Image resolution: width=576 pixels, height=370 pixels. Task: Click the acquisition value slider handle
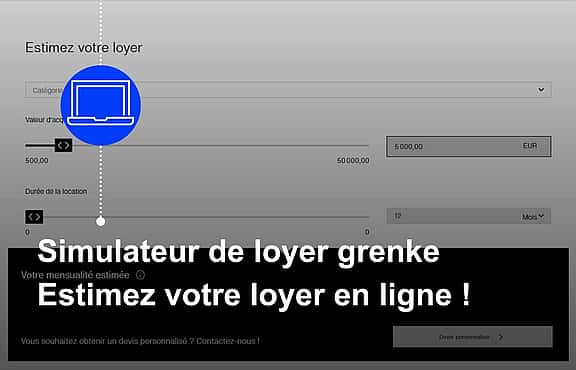[x=64, y=146]
